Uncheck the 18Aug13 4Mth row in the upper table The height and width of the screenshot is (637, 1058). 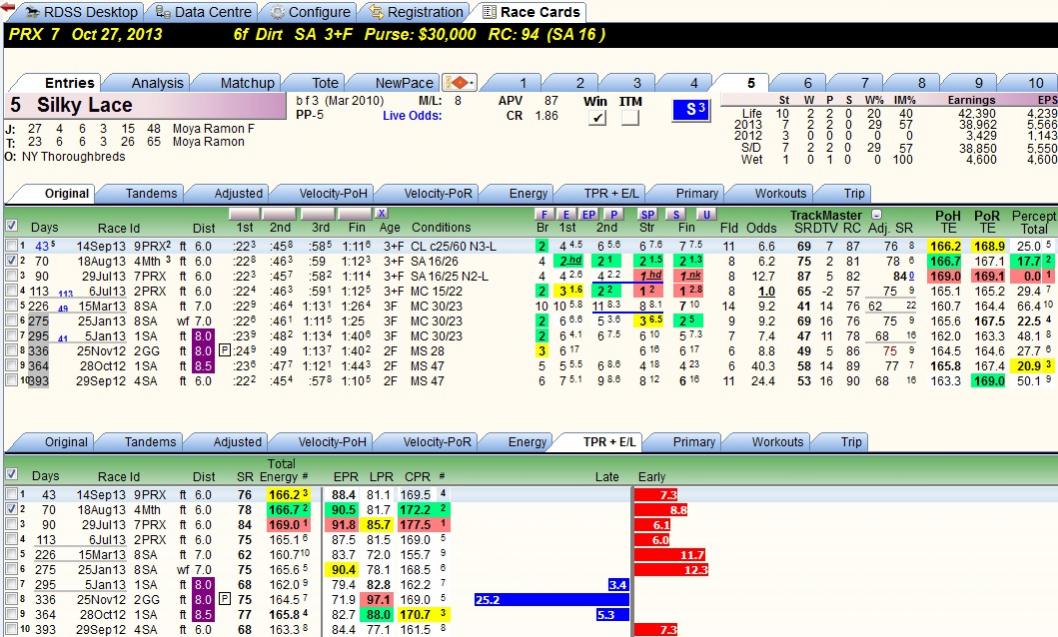pos(11,260)
